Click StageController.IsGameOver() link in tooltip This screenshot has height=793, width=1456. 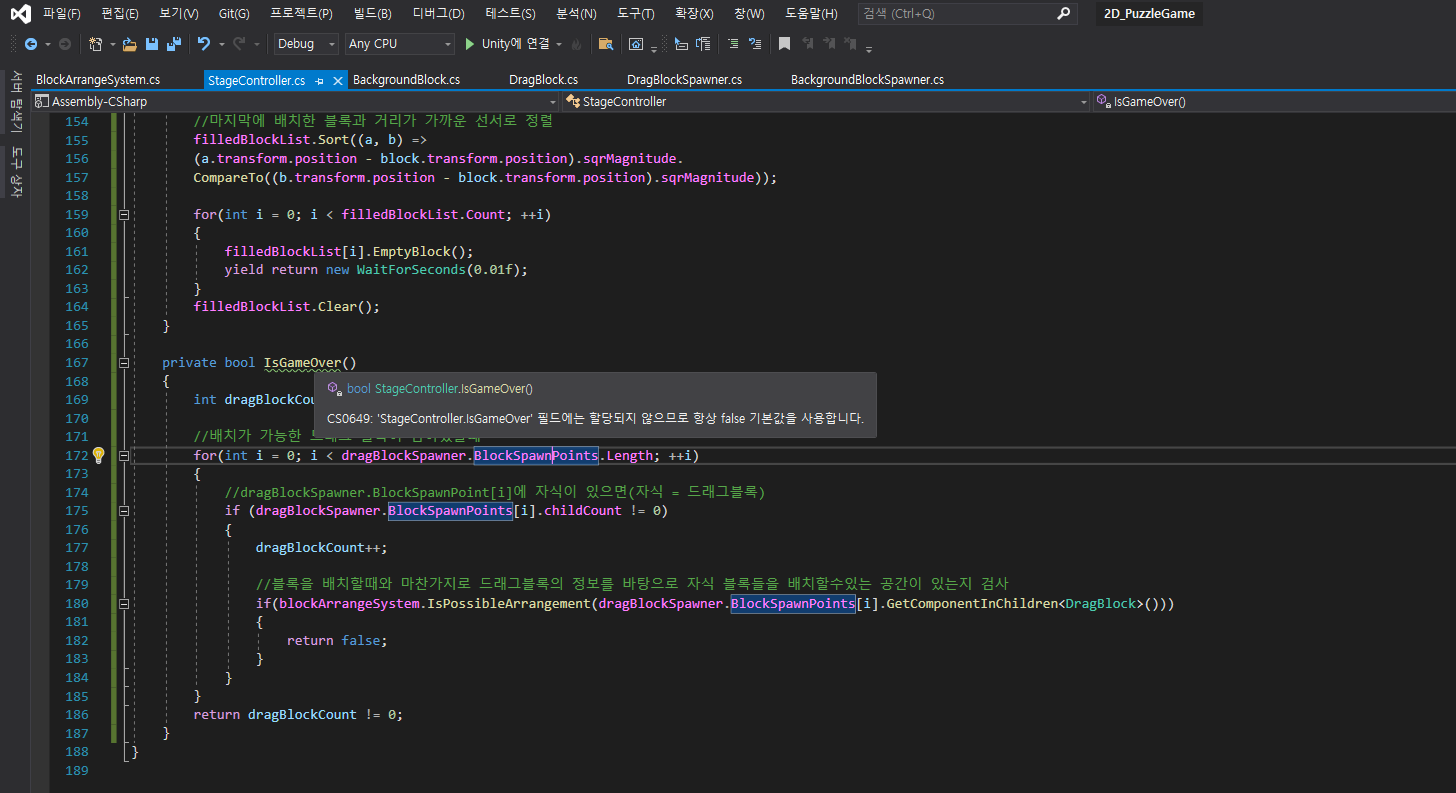[454, 388]
